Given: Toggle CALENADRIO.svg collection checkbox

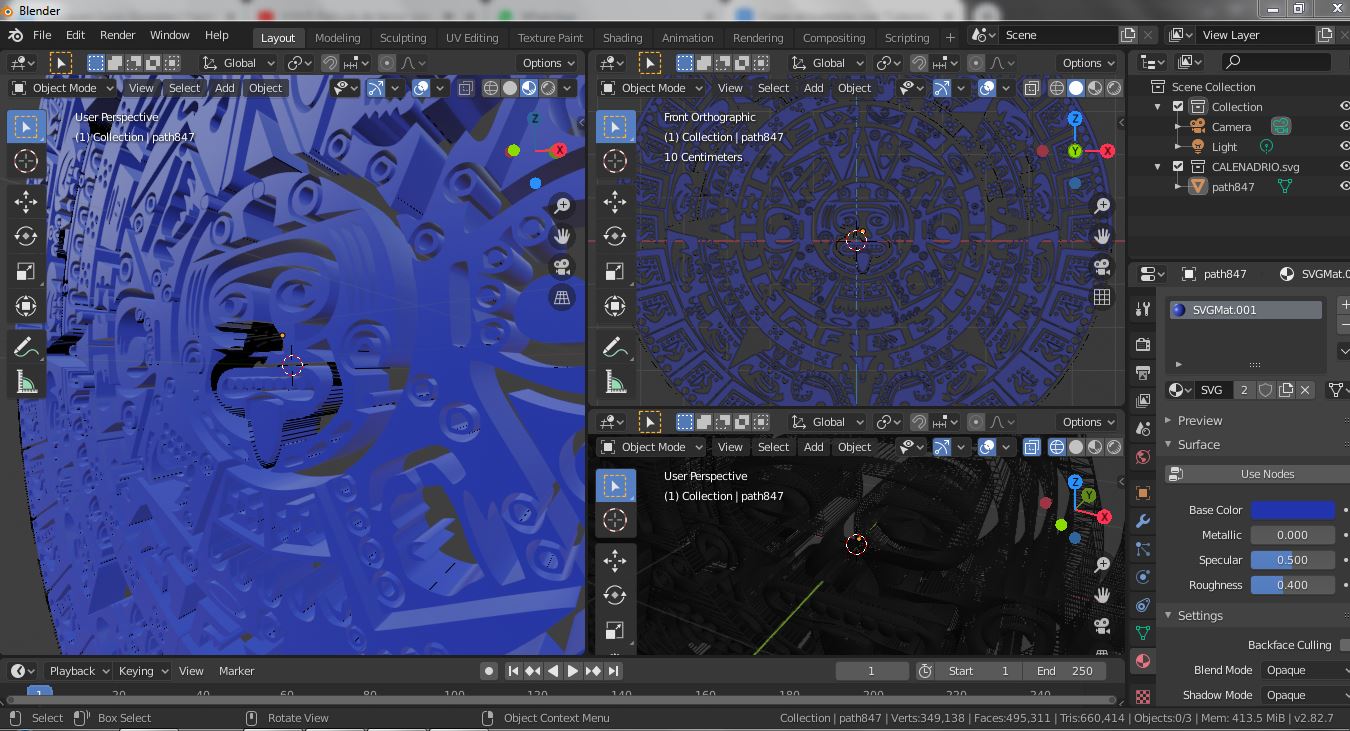Looking at the screenshot, I should [x=1178, y=167].
